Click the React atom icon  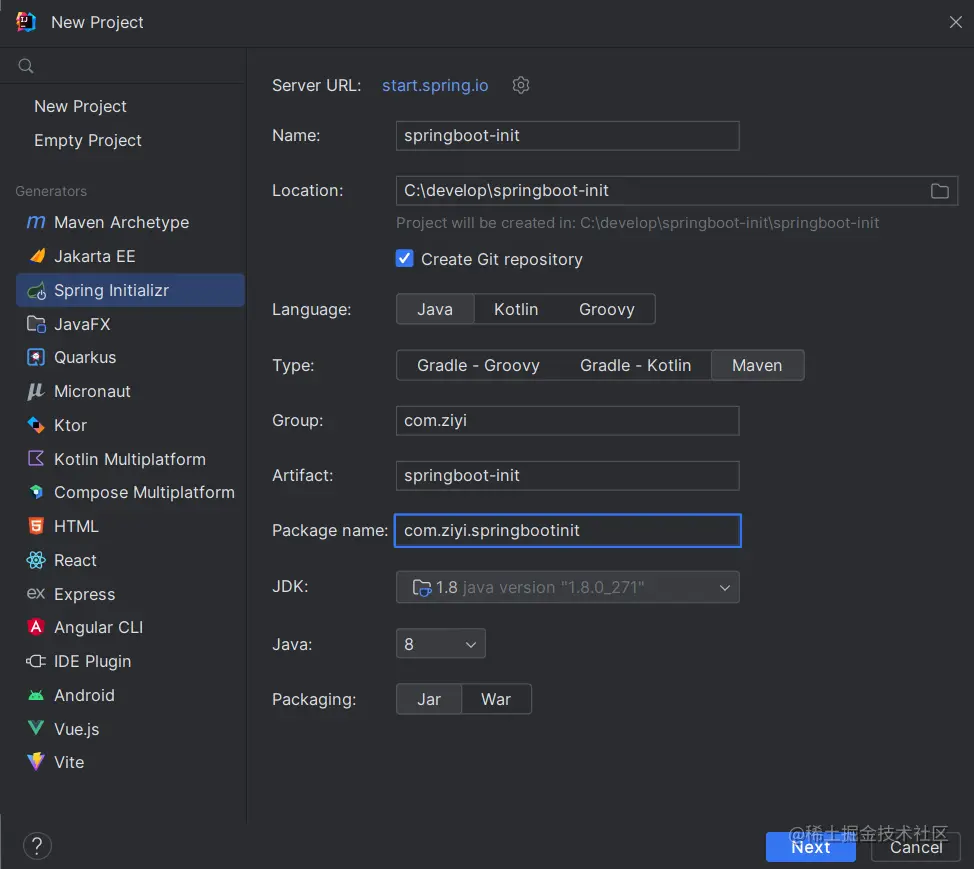(36, 560)
